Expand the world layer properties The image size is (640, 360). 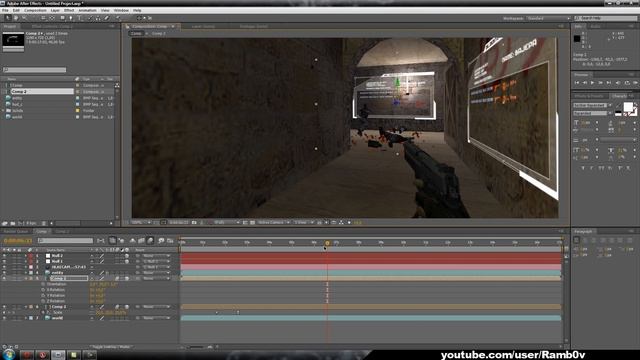(x=26, y=318)
